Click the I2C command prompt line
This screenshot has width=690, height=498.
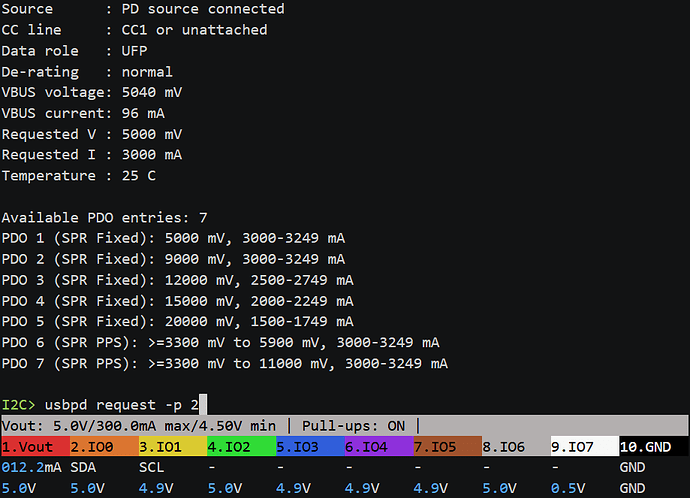(x=100, y=404)
